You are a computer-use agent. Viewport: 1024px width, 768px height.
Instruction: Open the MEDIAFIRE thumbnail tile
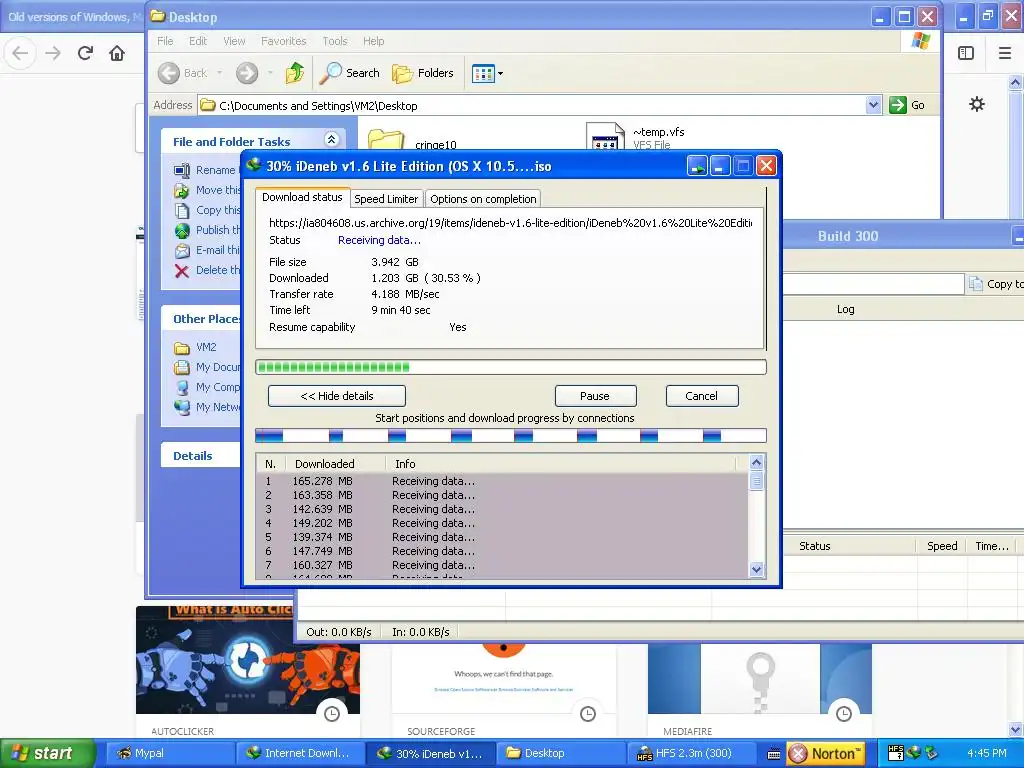tap(760, 691)
